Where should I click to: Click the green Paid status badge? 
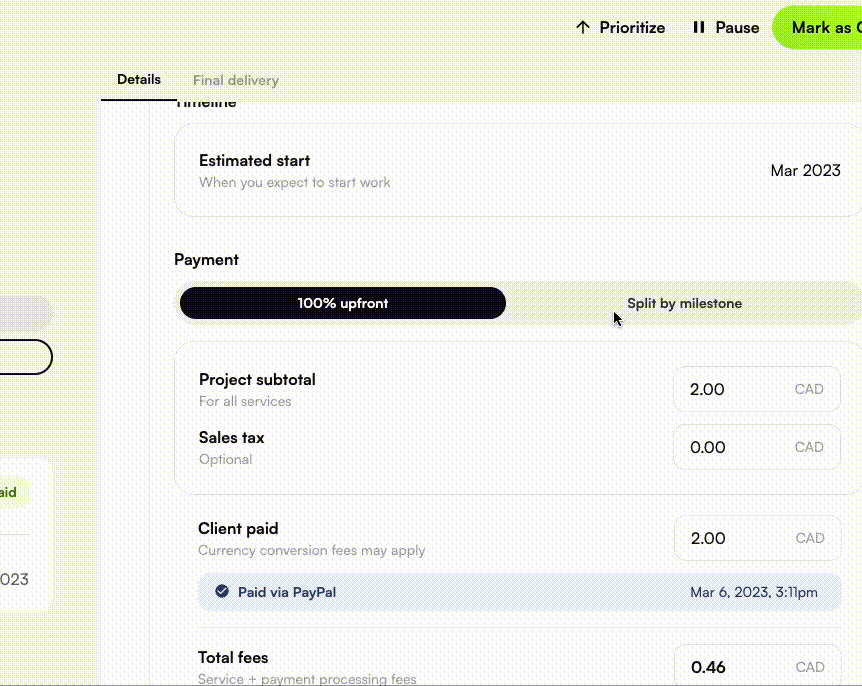click(x=12, y=492)
